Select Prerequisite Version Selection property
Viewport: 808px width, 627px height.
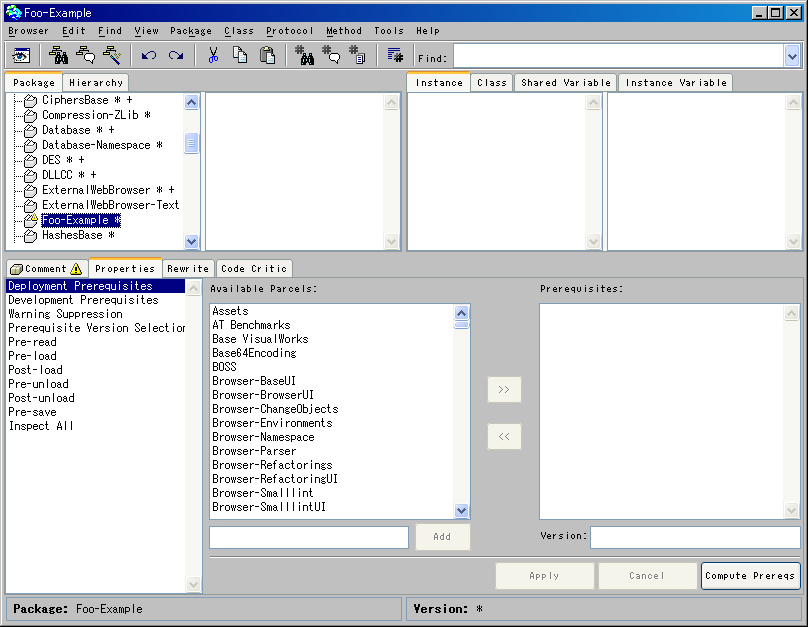pyautogui.click(x=96, y=328)
